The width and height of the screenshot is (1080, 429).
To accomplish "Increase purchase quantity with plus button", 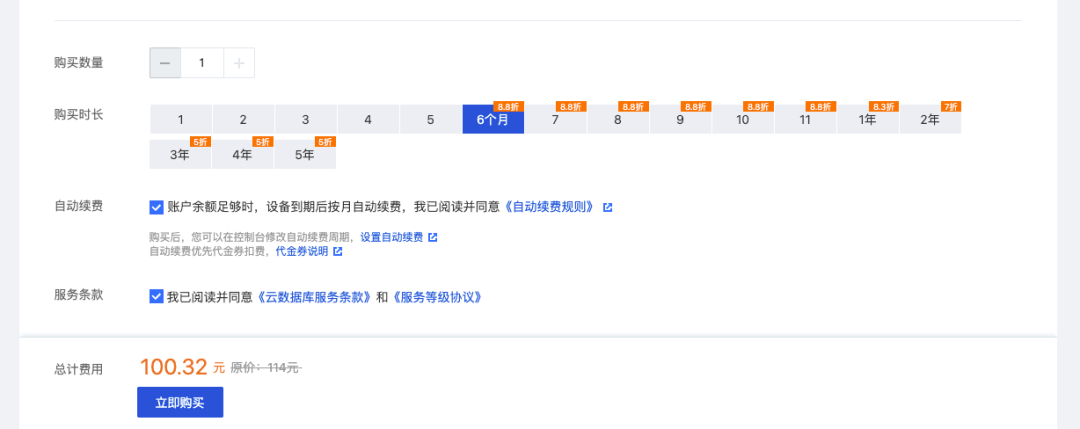I will pyautogui.click(x=239, y=63).
